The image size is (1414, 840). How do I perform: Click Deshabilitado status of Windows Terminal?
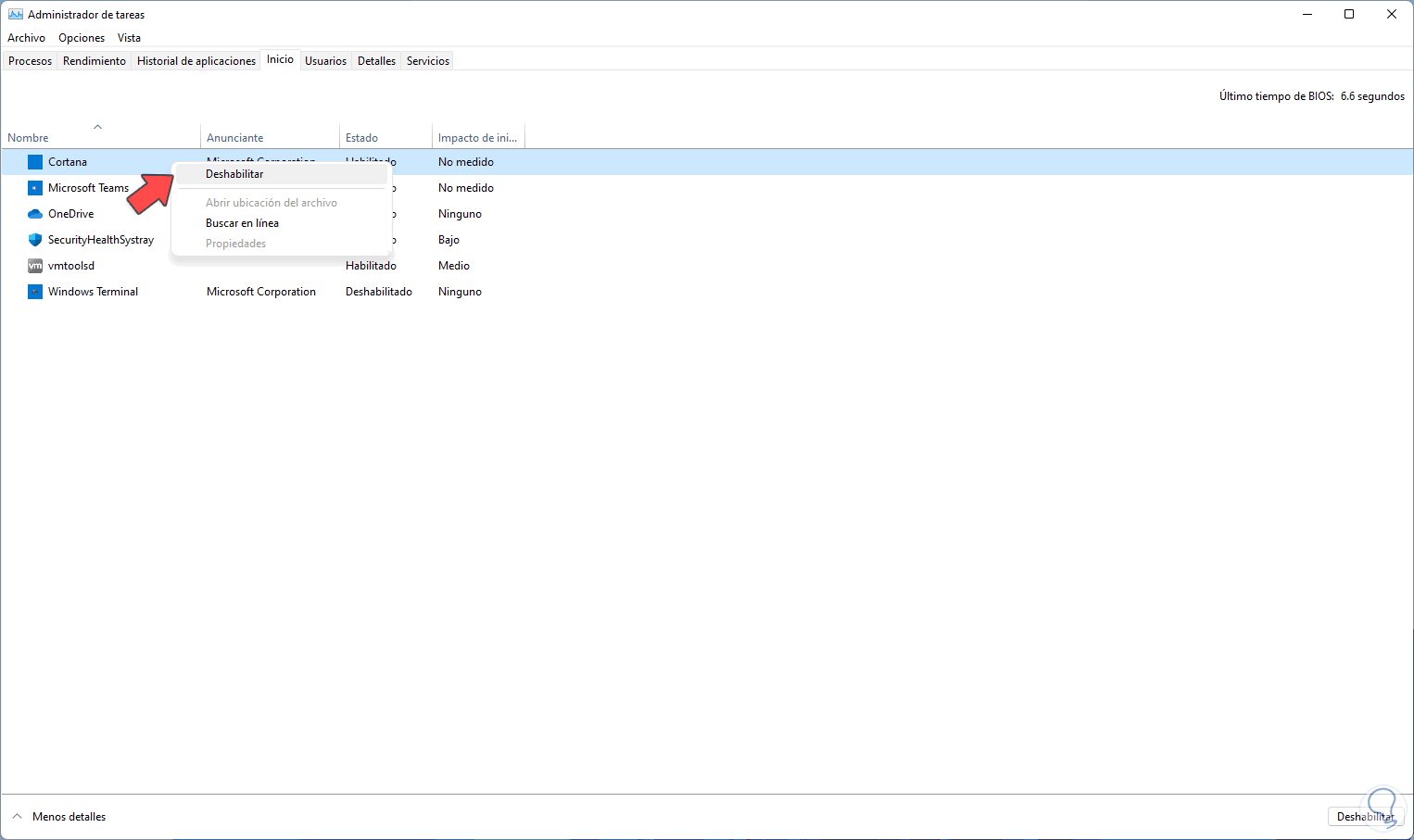click(379, 292)
